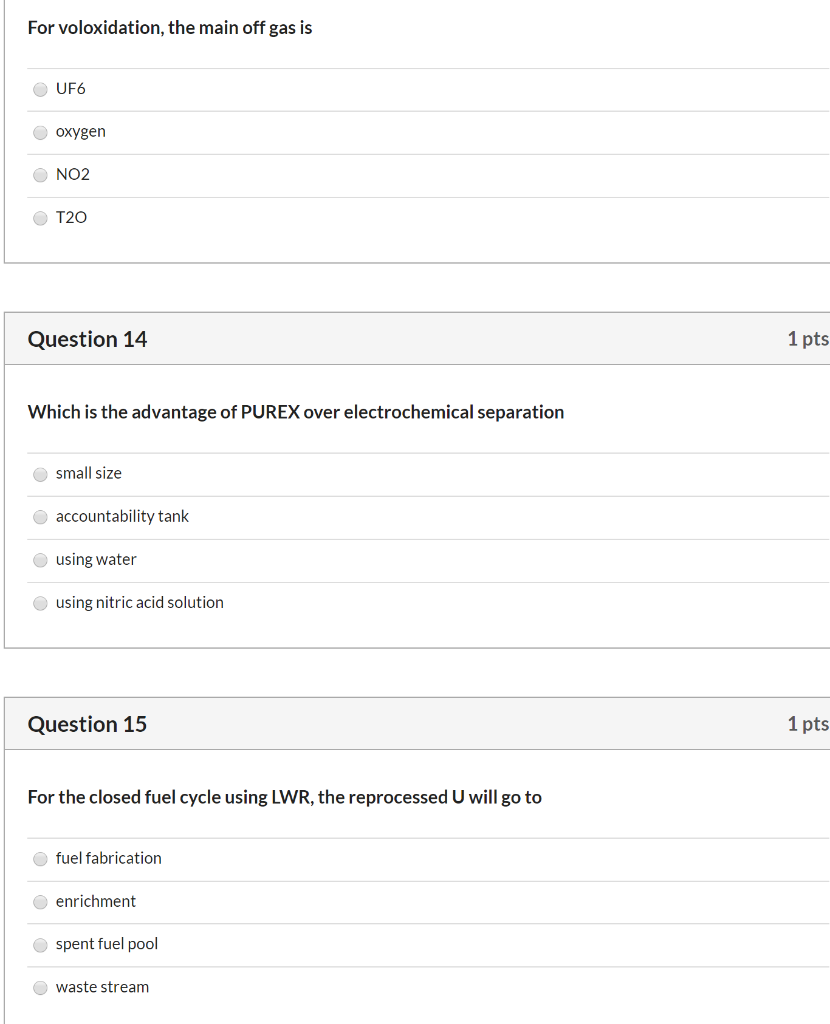Screen dimensions: 830x1024
Task: Select the UF6 answer option
Action: 40,89
